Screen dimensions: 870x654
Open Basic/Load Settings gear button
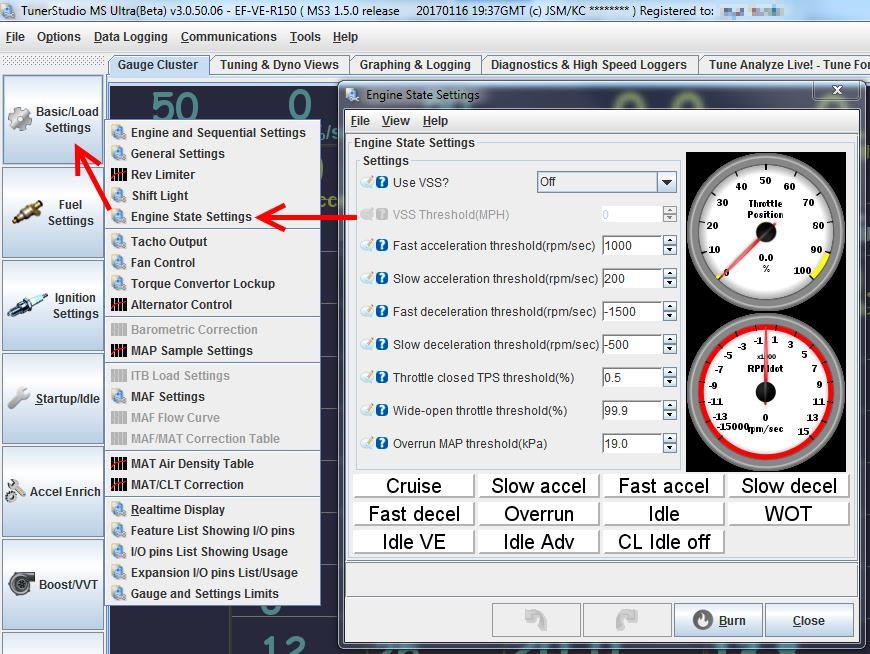[53, 119]
